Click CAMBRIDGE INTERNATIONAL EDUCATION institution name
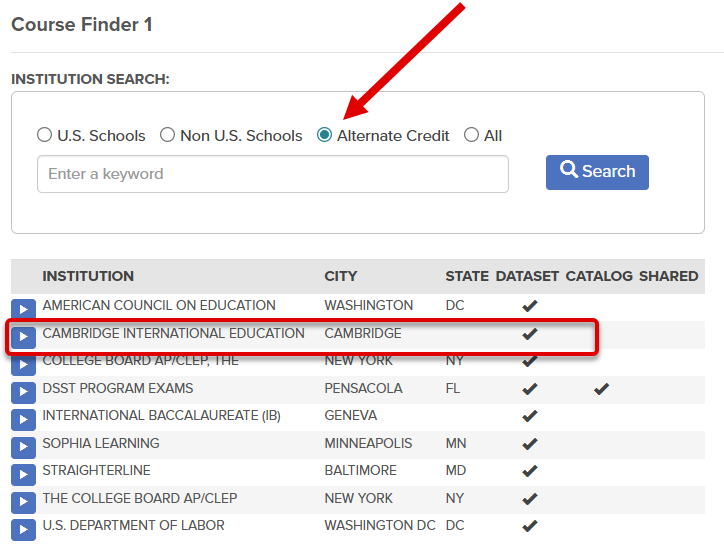This screenshot has width=724, height=550. pyautogui.click(x=174, y=333)
